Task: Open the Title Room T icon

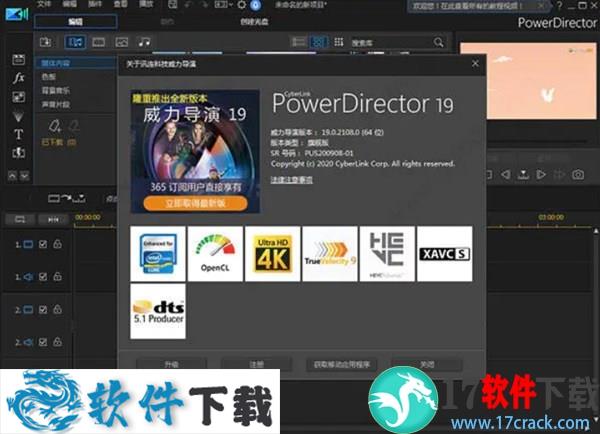Action: (18, 134)
